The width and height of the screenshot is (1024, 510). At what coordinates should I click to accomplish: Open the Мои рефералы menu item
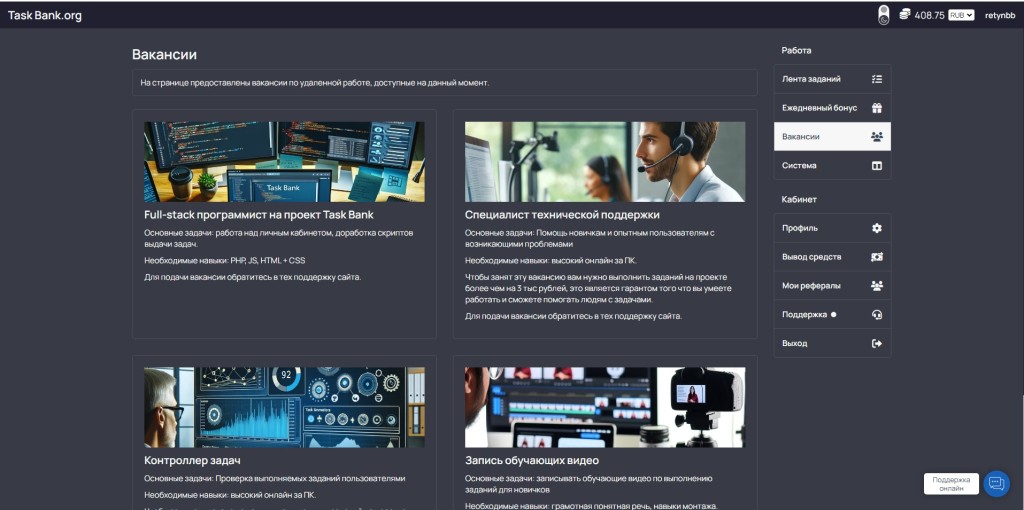click(832, 285)
